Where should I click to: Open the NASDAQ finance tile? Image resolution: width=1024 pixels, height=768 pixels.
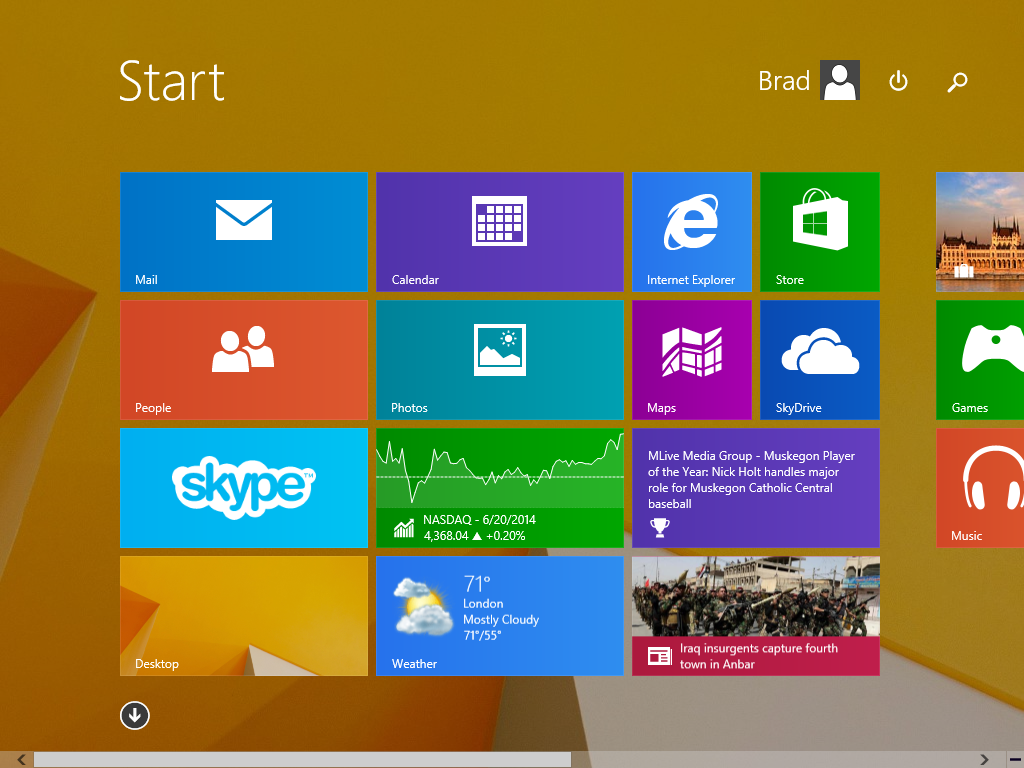pyautogui.click(x=500, y=488)
